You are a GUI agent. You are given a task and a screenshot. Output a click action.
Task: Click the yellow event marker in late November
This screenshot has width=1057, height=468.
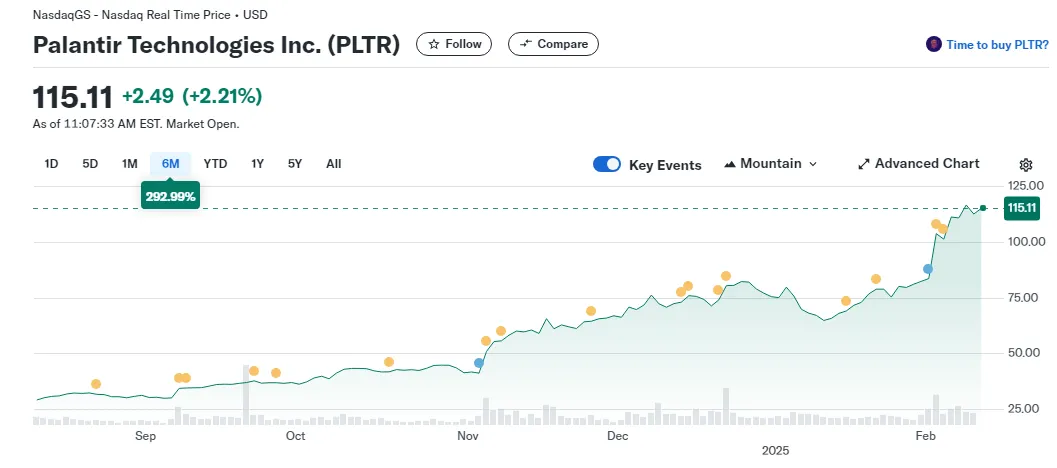click(x=591, y=311)
